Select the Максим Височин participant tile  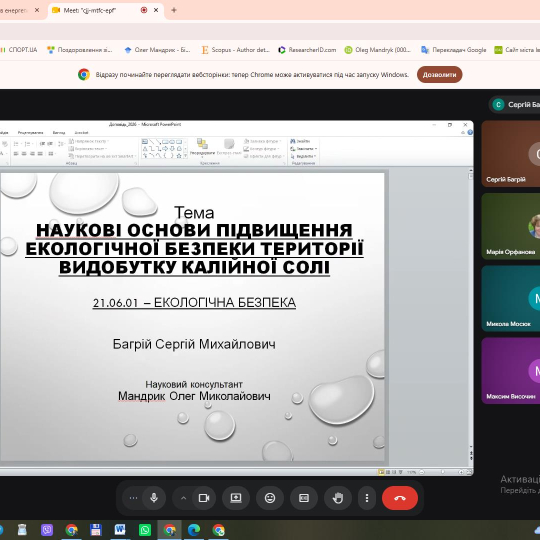(511, 371)
